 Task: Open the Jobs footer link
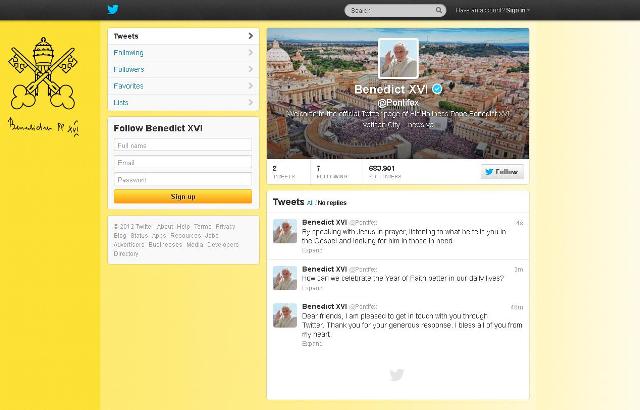point(211,235)
